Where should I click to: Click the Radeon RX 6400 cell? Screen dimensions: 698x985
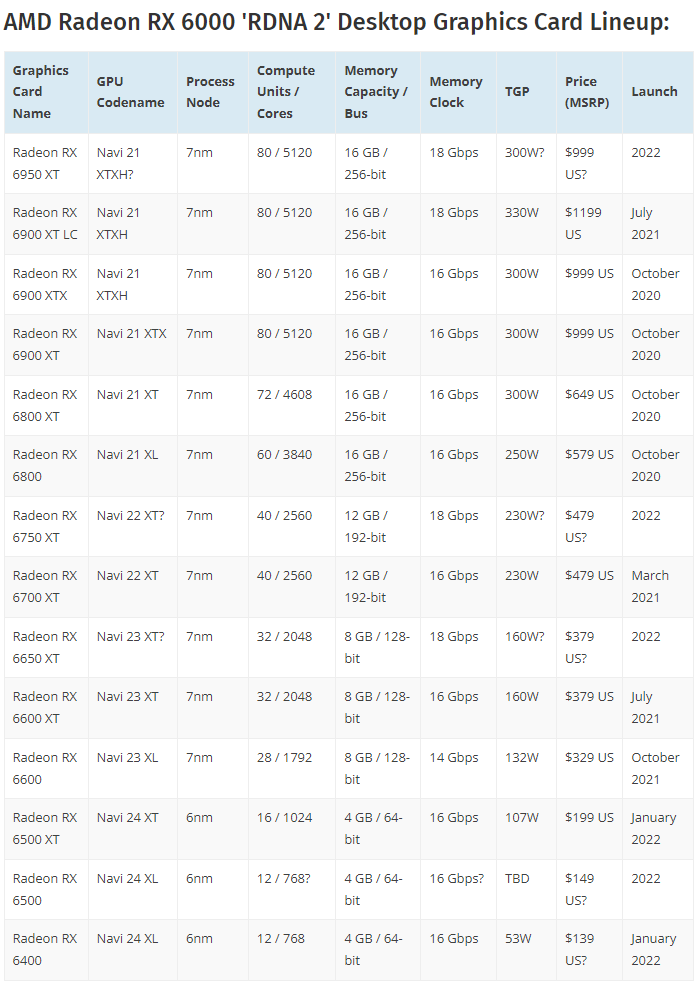(x=45, y=949)
